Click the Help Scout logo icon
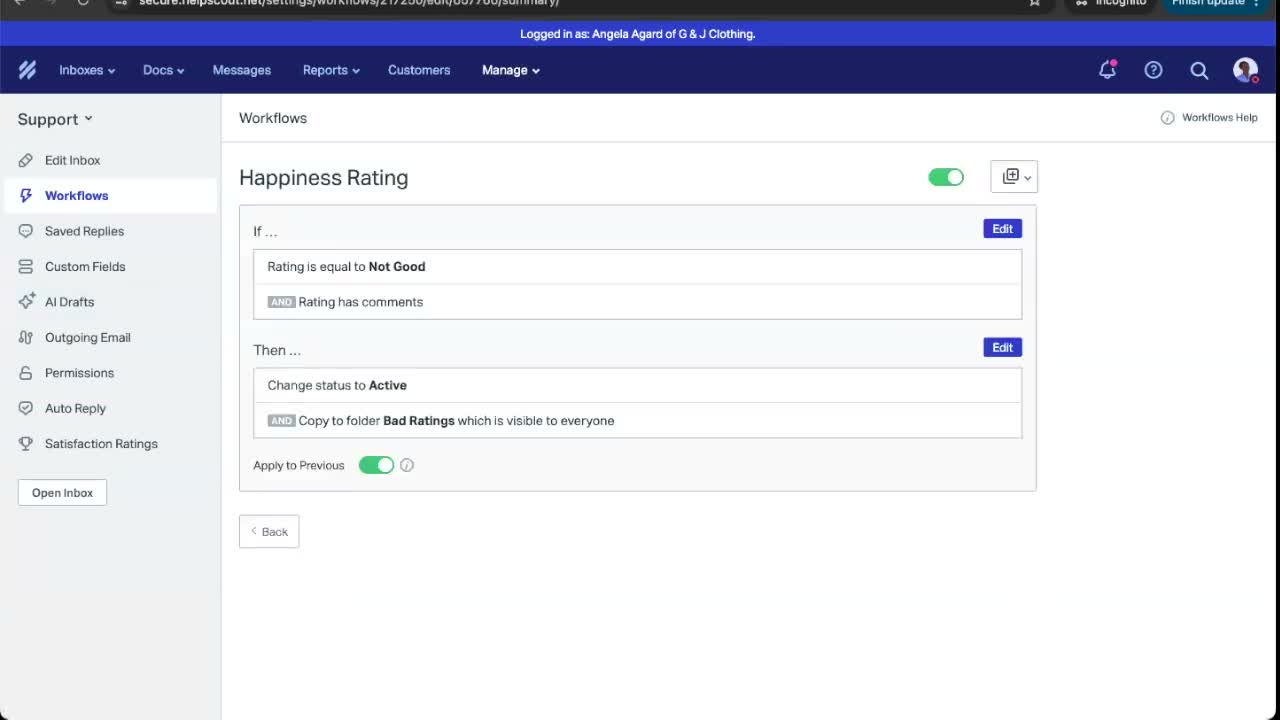This screenshot has width=1280, height=720. pyautogui.click(x=27, y=70)
